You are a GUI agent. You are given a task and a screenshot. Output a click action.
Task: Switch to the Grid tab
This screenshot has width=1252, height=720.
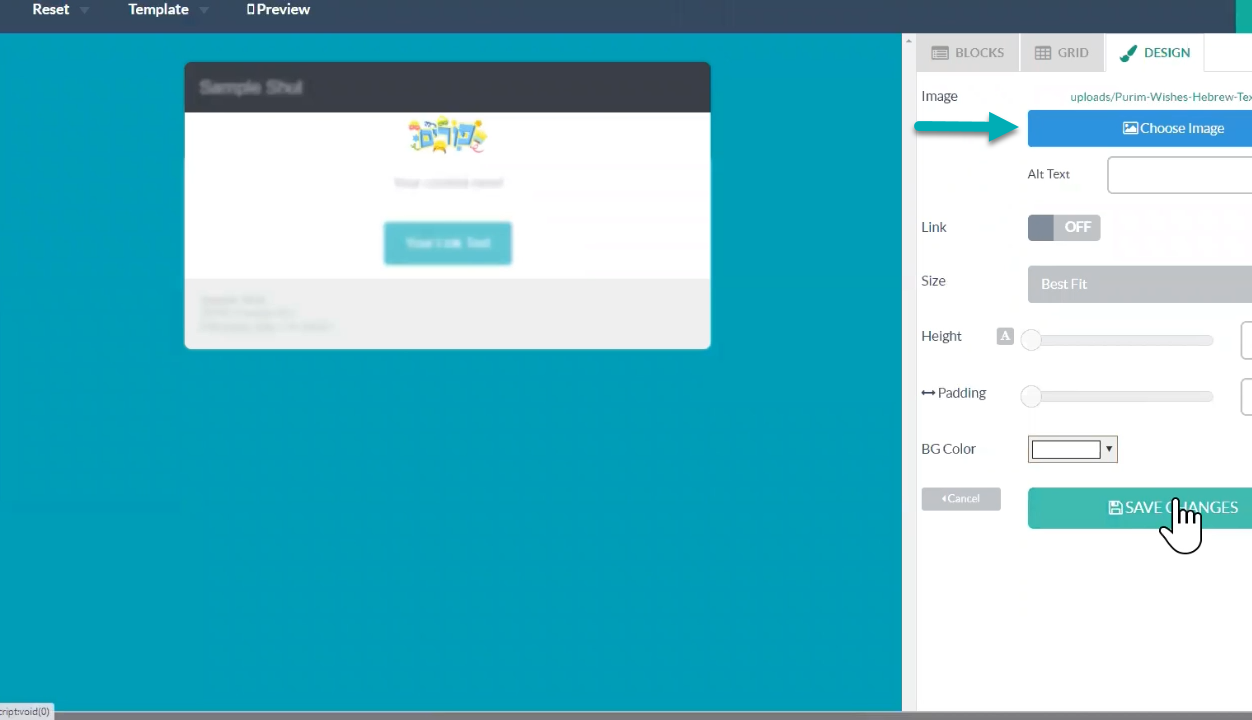pyautogui.click(x=1061, y=53)
